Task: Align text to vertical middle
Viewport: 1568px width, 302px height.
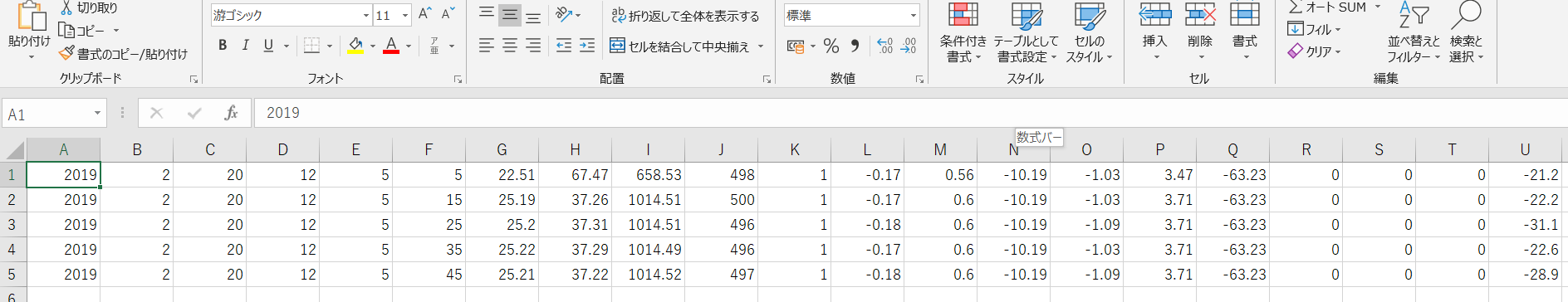Action: tap(510, 14)
